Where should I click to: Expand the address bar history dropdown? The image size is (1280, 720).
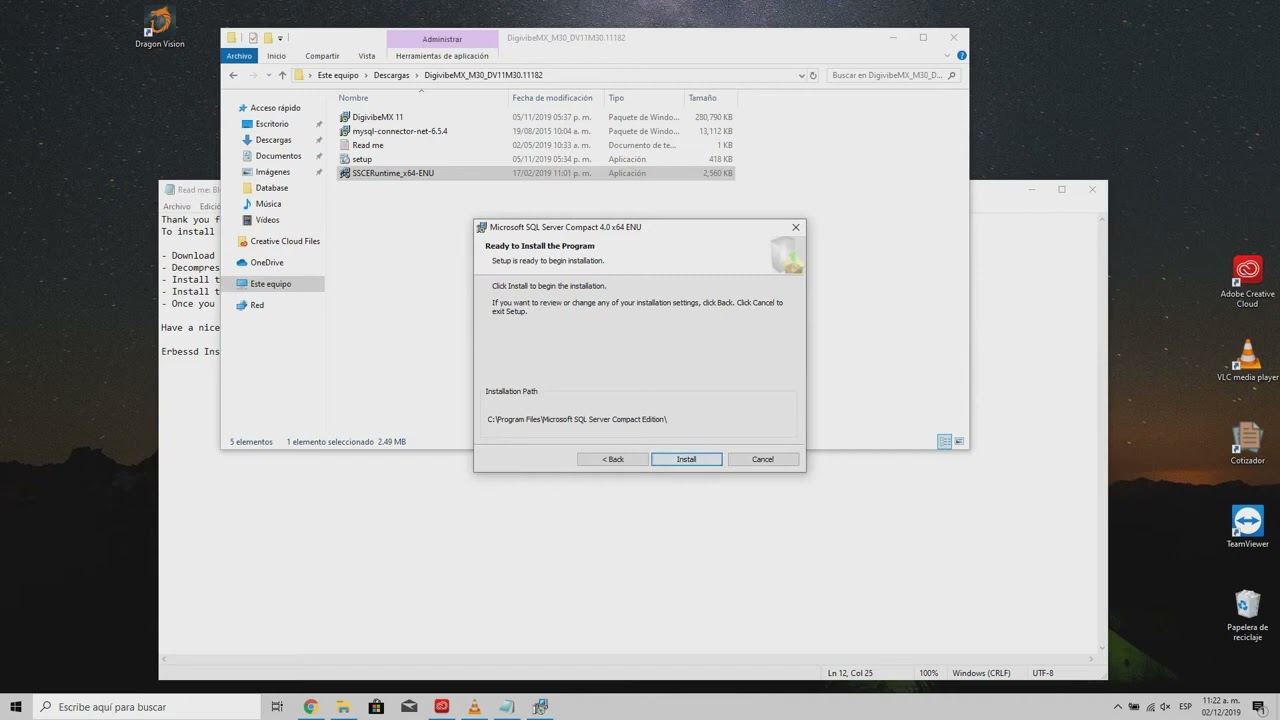(x=801, y=75)
